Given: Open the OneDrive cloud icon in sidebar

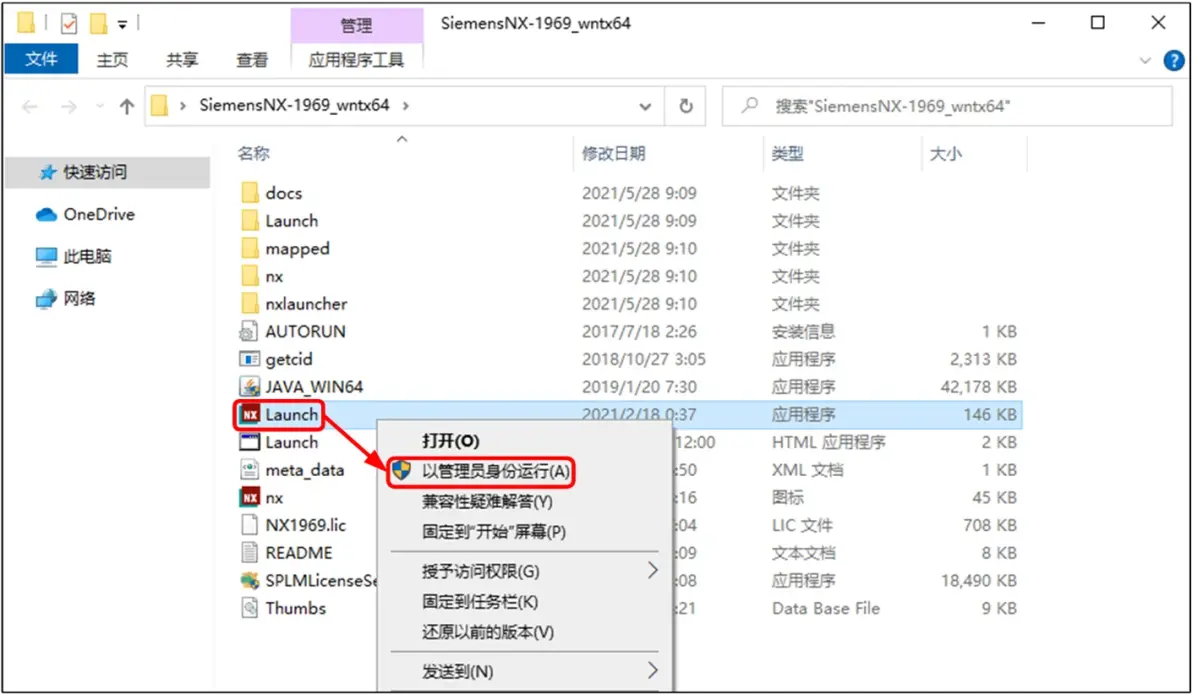Looking at the screenshot, I should pyautogui.click(x=46, y=214).
